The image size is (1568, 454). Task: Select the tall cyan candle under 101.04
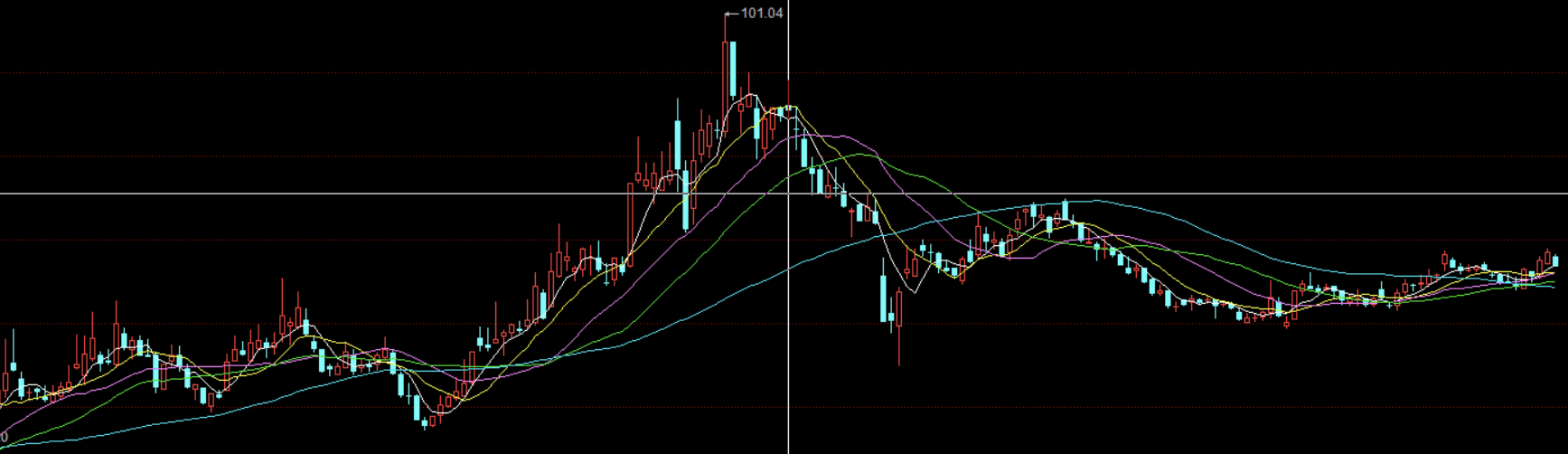coord(734,69)
